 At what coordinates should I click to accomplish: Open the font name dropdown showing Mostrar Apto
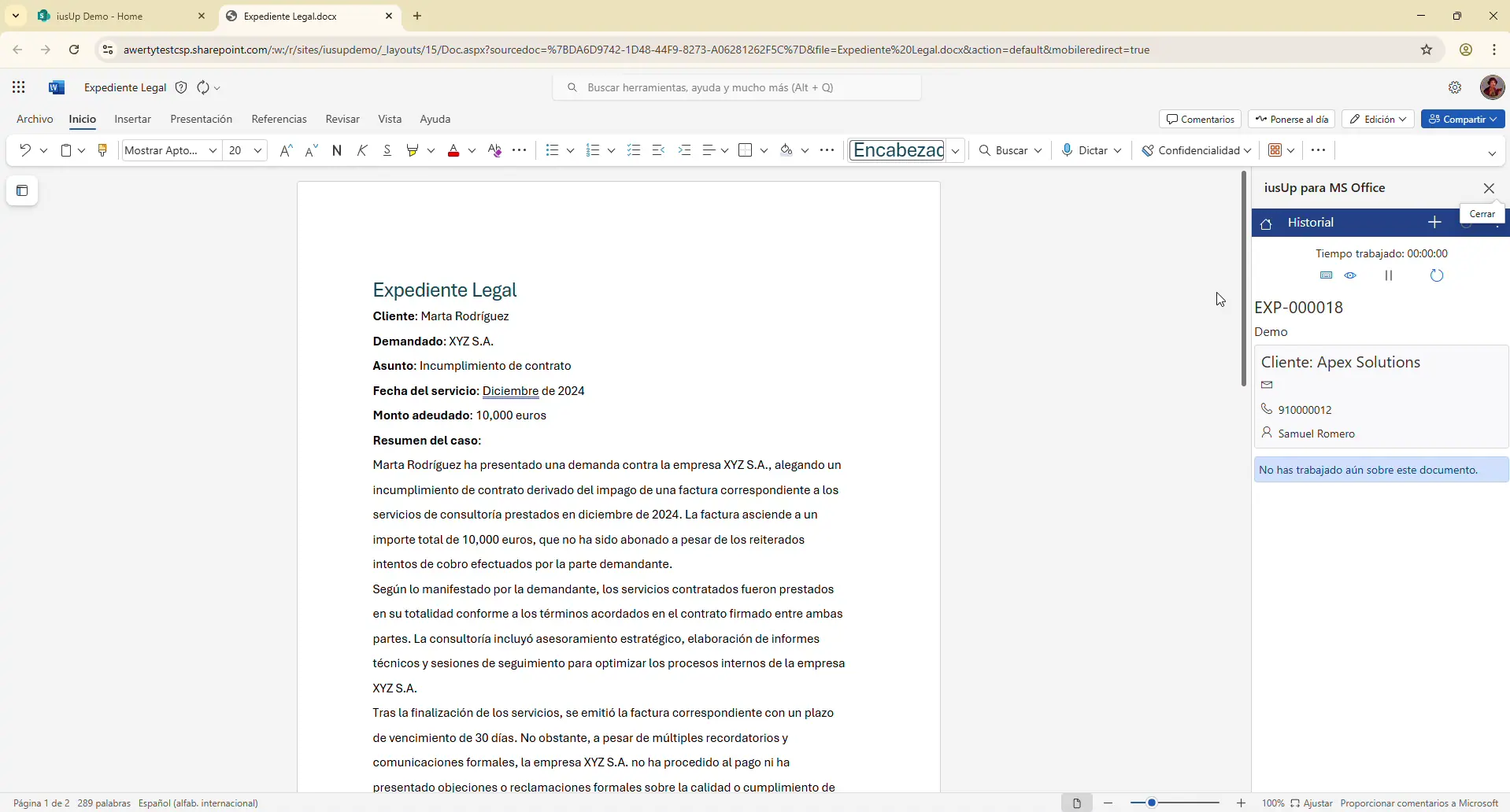[x=171, y=150]
